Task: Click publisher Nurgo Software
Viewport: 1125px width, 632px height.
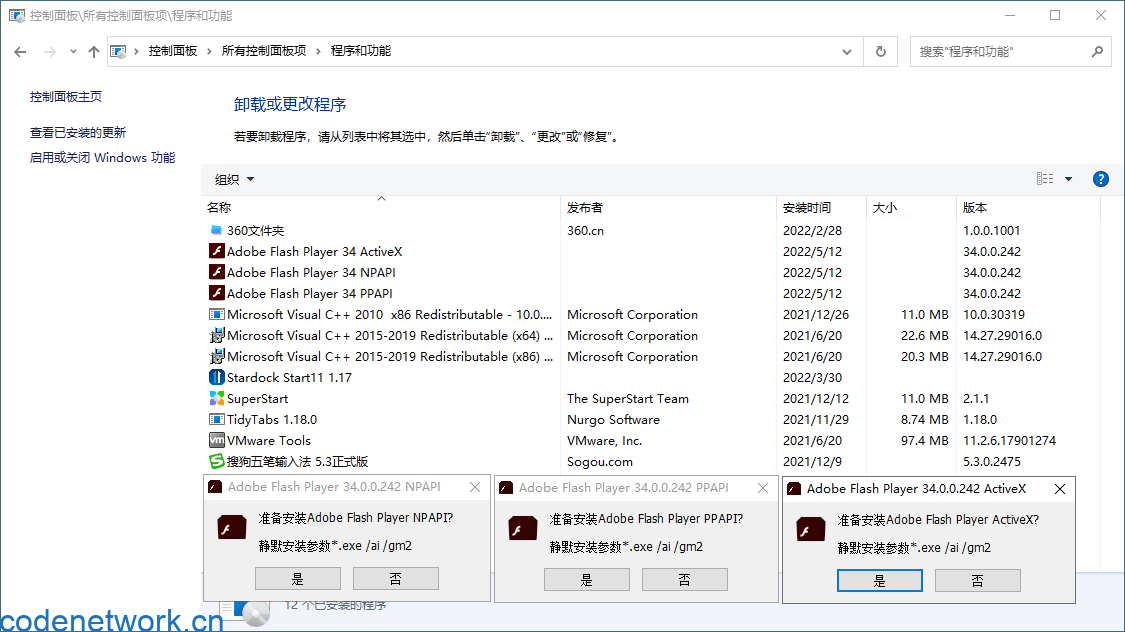Action: (613, 420)
